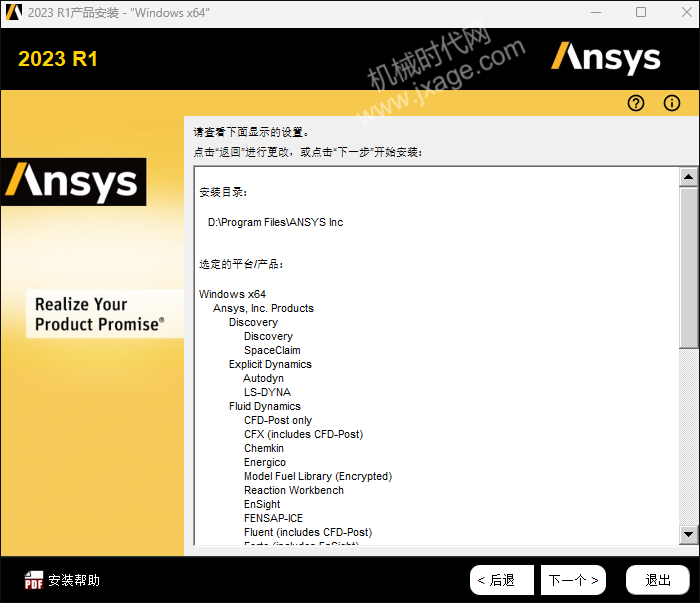
Task: Select the Fluid Dynamics entry
Action: (x=265, y=406)
